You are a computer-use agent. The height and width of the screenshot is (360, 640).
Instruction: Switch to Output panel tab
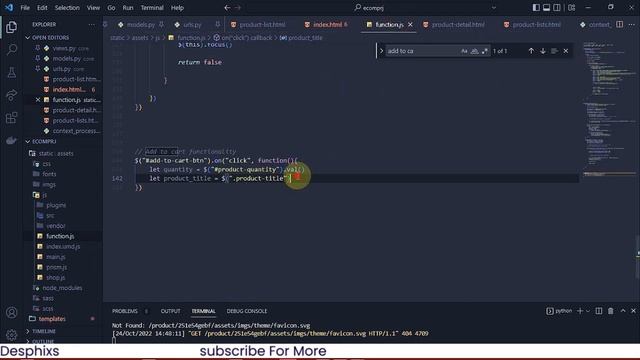[x=170, y=311]
